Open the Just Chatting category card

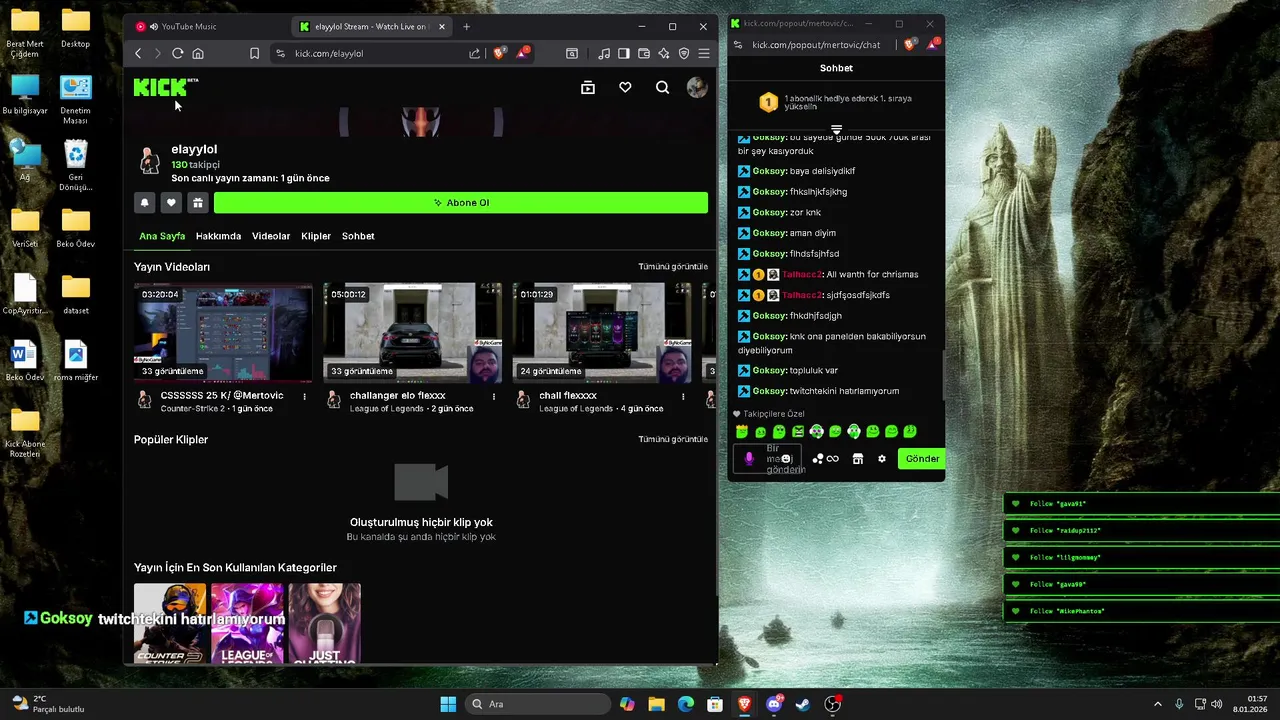pyautogui.click(x=324, y=623)
